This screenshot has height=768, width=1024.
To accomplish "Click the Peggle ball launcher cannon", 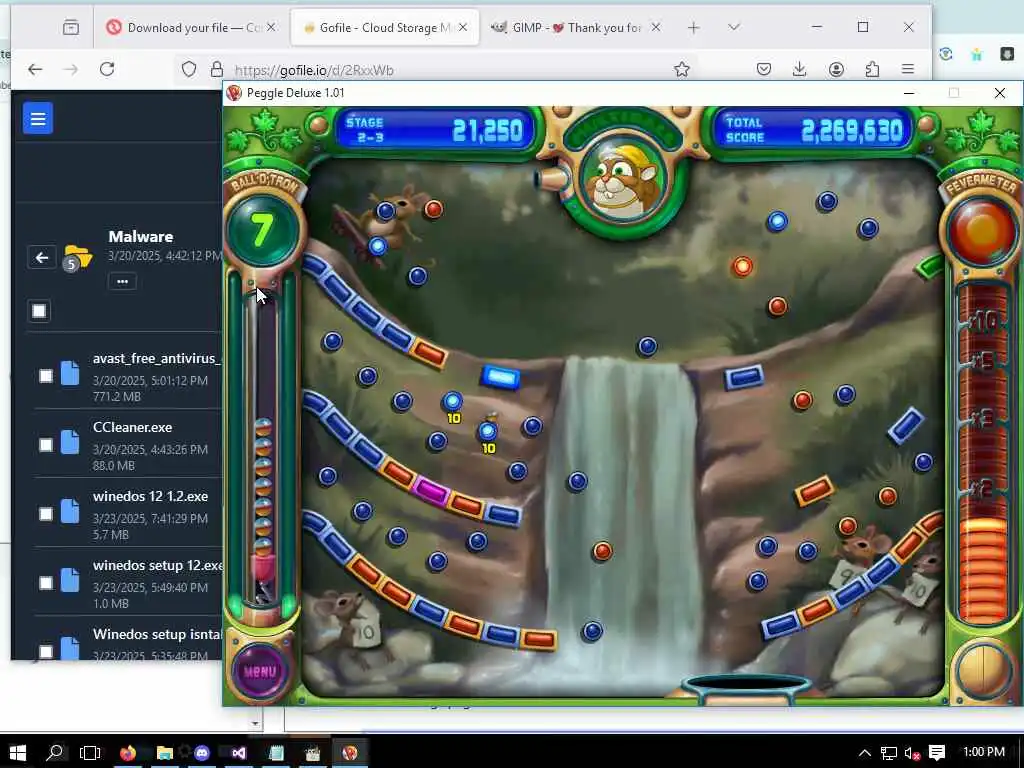I will coord(552,177).
